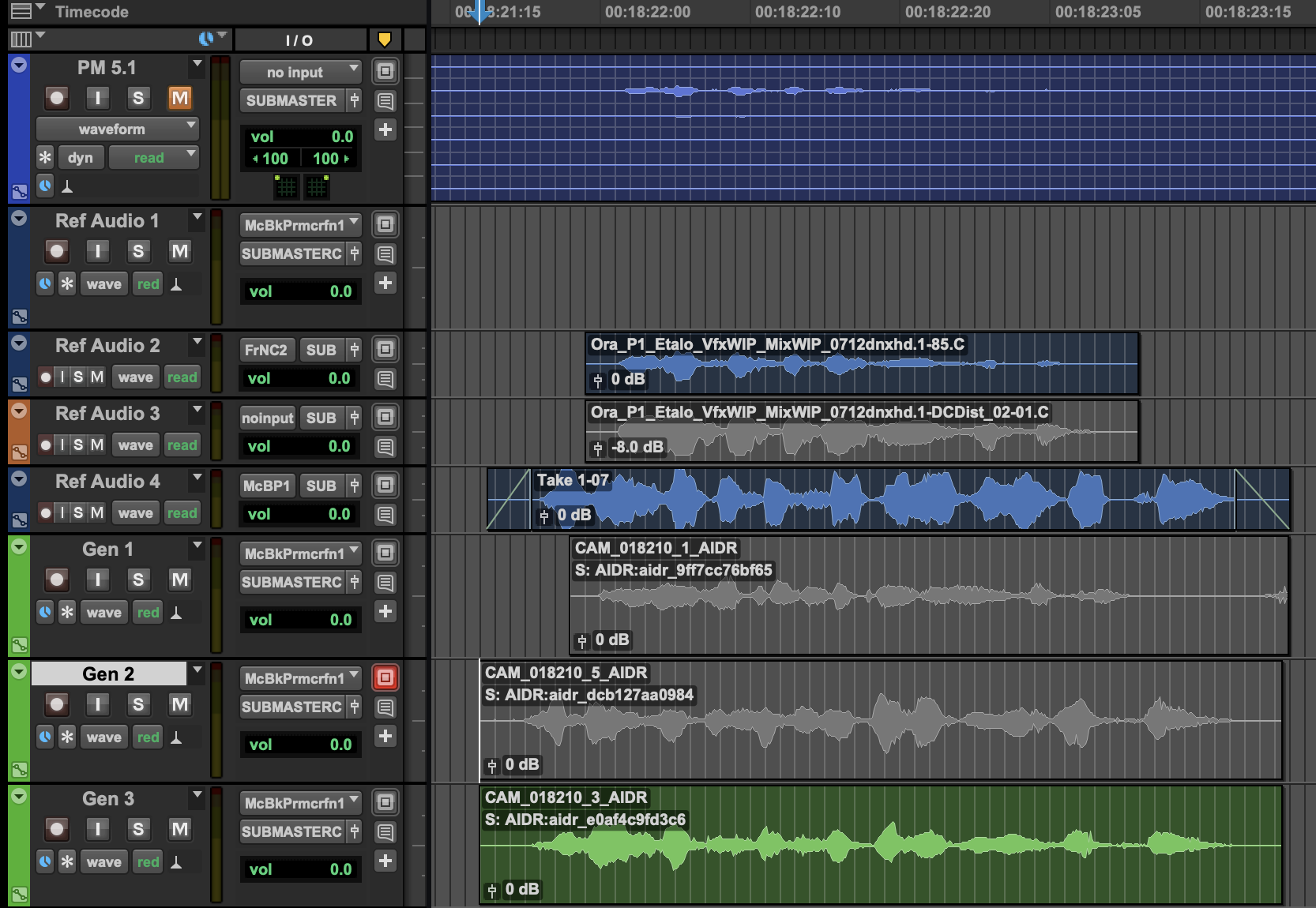Mute the Ref Audio 1 track
This screenshot has height=908, width=1316.
click(179, 251)
